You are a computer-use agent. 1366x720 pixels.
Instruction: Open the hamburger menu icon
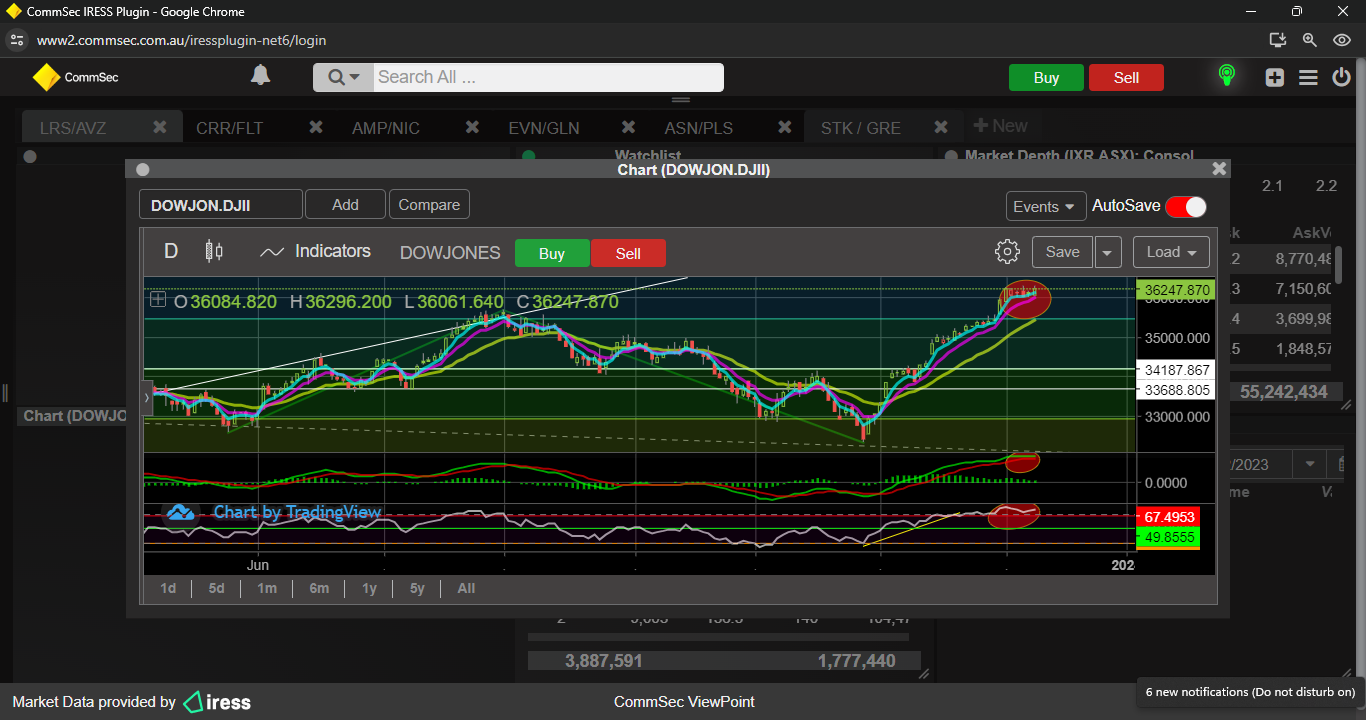tap(1308, 77)
